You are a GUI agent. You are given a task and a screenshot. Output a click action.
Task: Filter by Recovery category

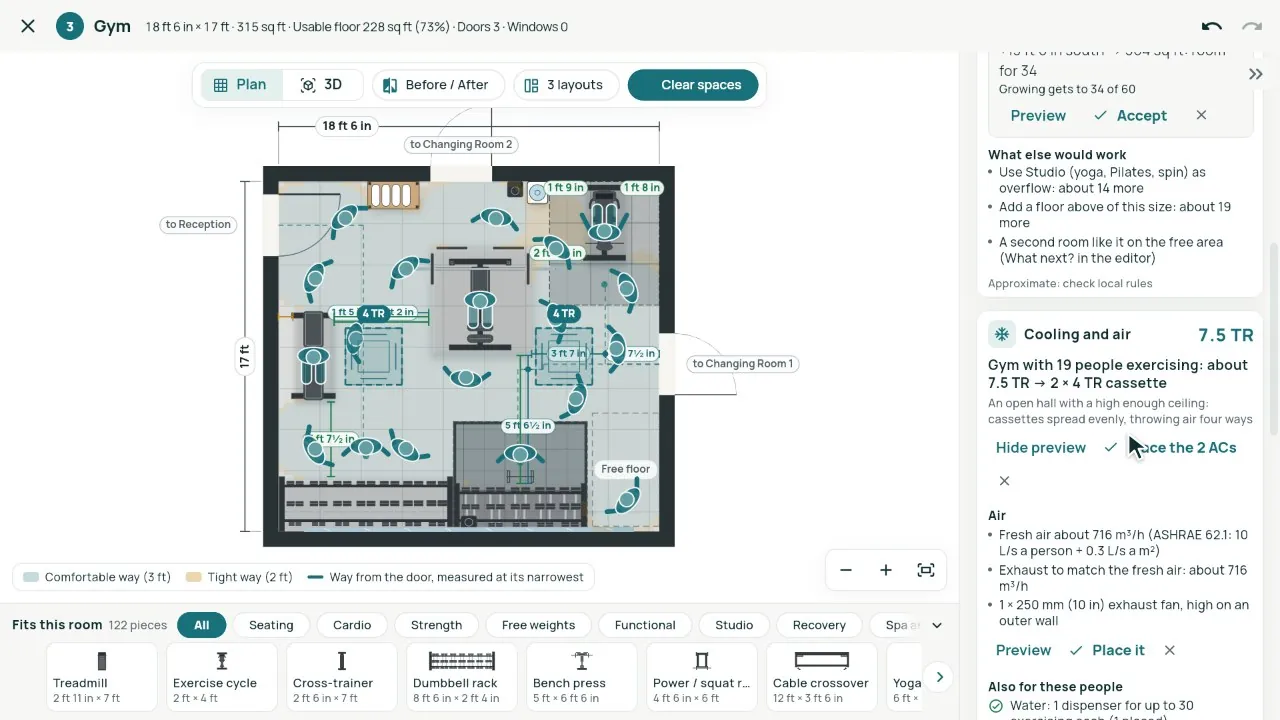(819, 625)
